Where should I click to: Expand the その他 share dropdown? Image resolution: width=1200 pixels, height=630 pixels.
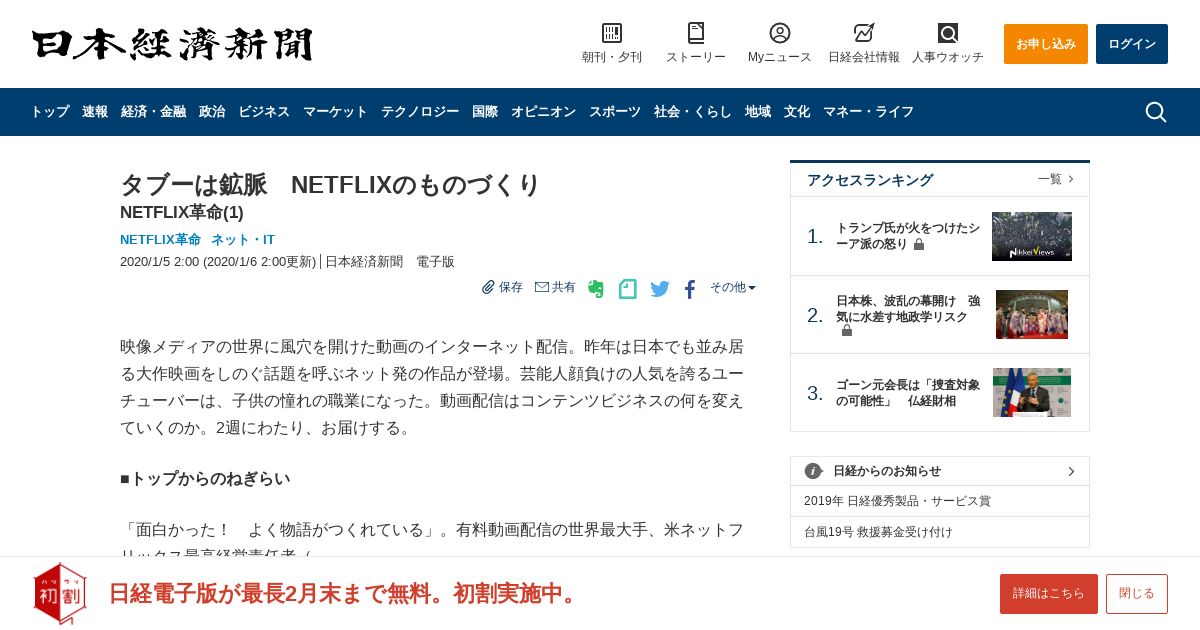point(733,287)
